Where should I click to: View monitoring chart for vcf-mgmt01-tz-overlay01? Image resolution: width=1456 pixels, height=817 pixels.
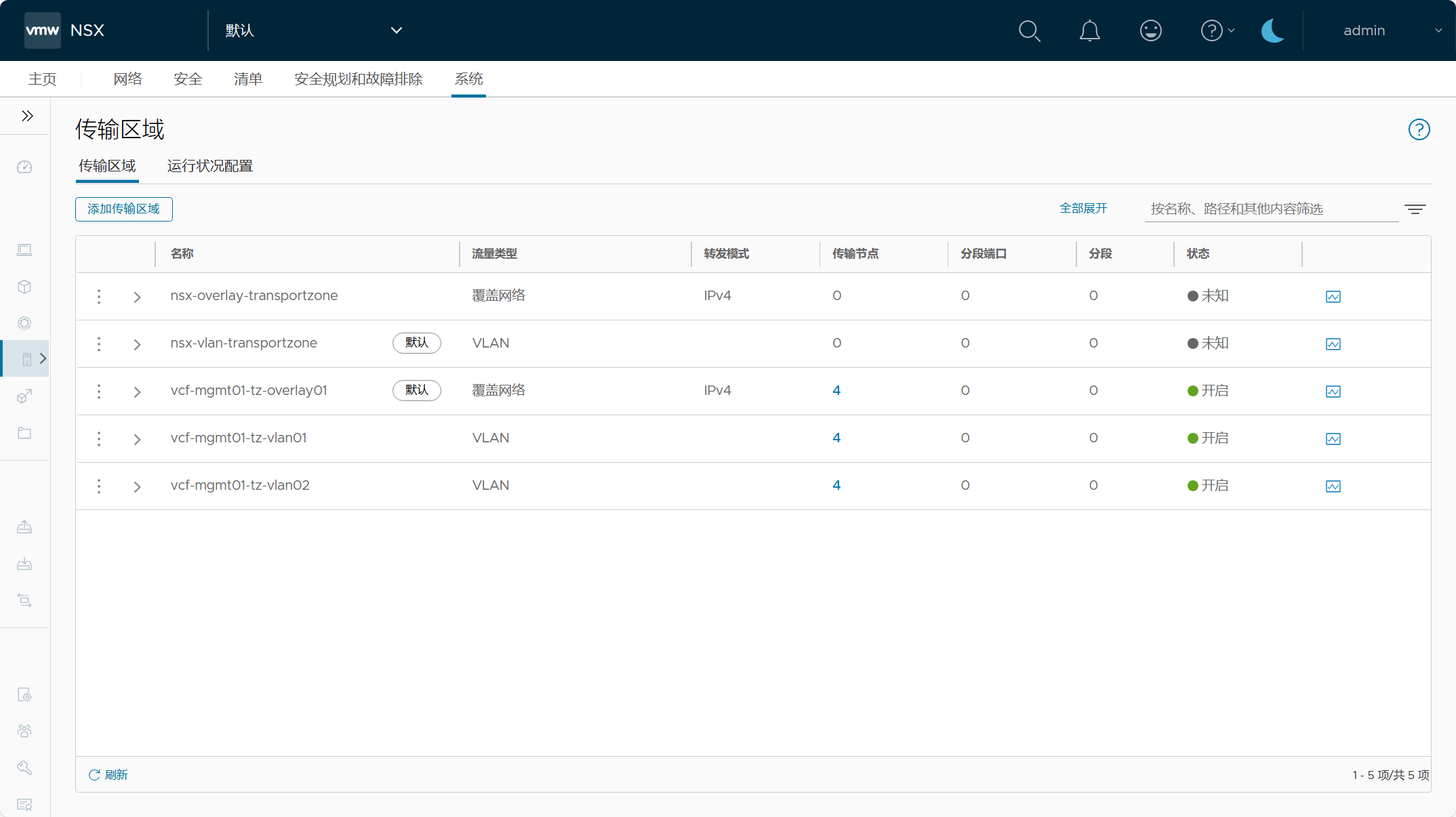[x=1333, y=392]
